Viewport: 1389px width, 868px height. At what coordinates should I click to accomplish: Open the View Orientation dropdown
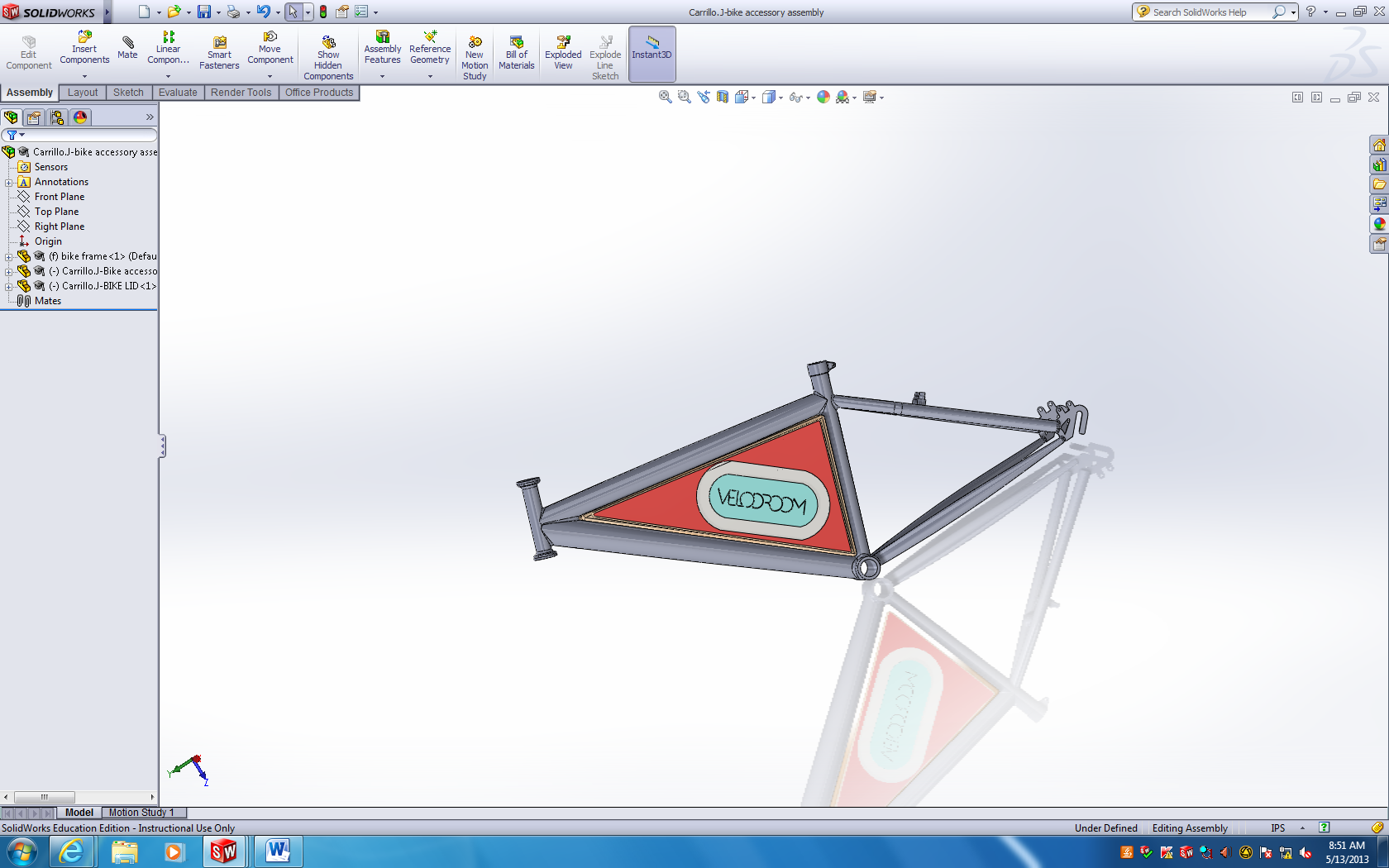click(753, 98)
